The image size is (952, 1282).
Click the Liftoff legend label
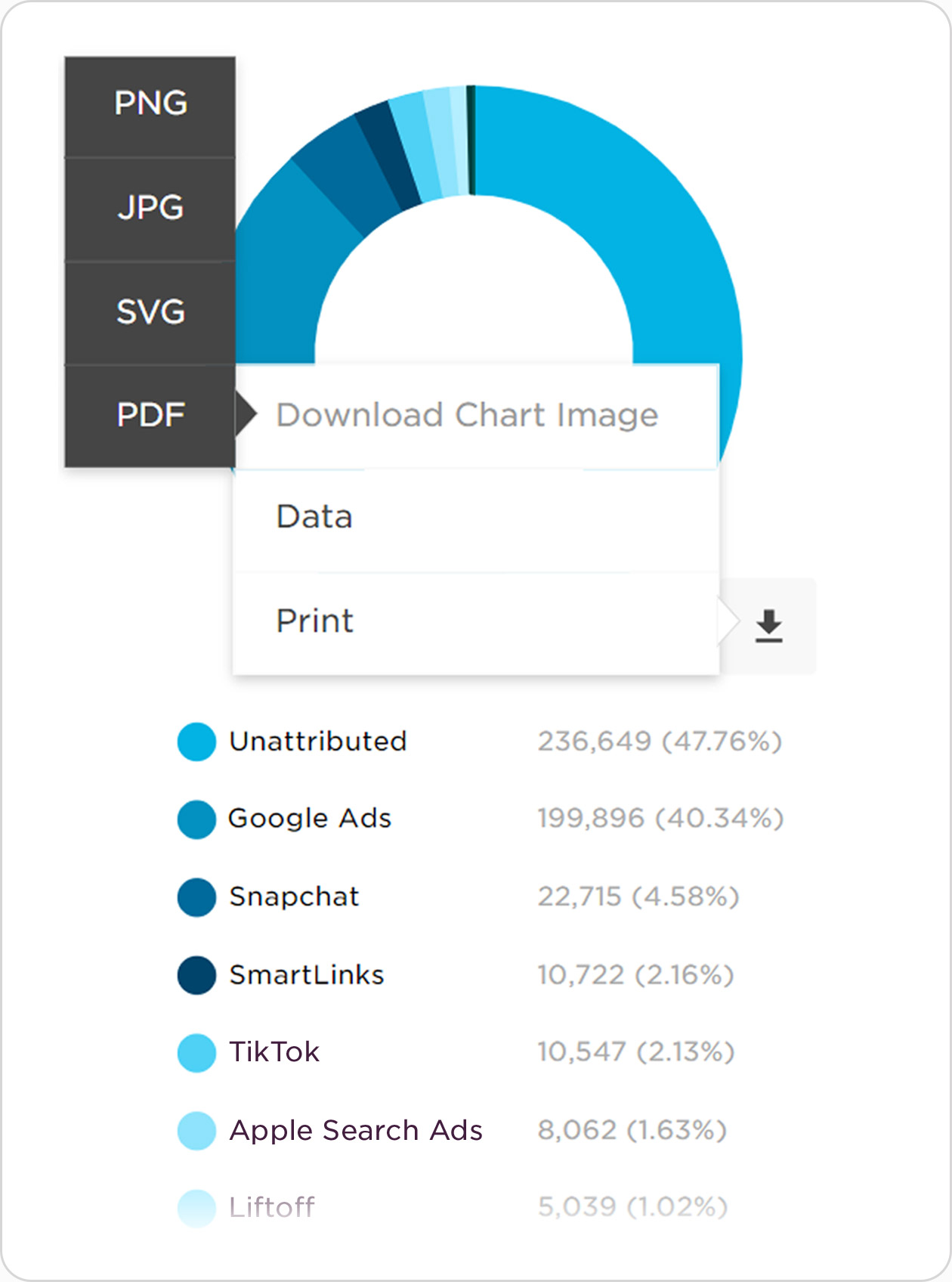coord(272,1207)
